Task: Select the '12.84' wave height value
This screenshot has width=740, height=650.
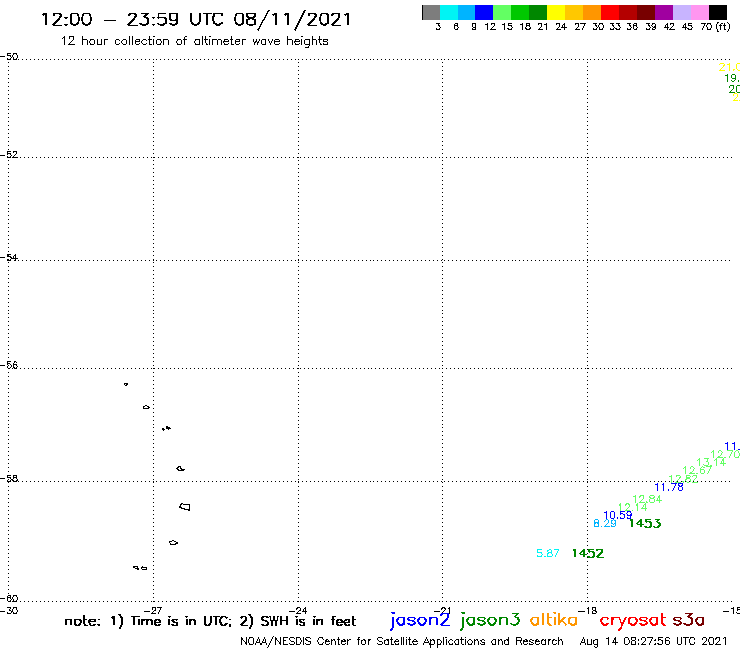Action: coord(647,499)
